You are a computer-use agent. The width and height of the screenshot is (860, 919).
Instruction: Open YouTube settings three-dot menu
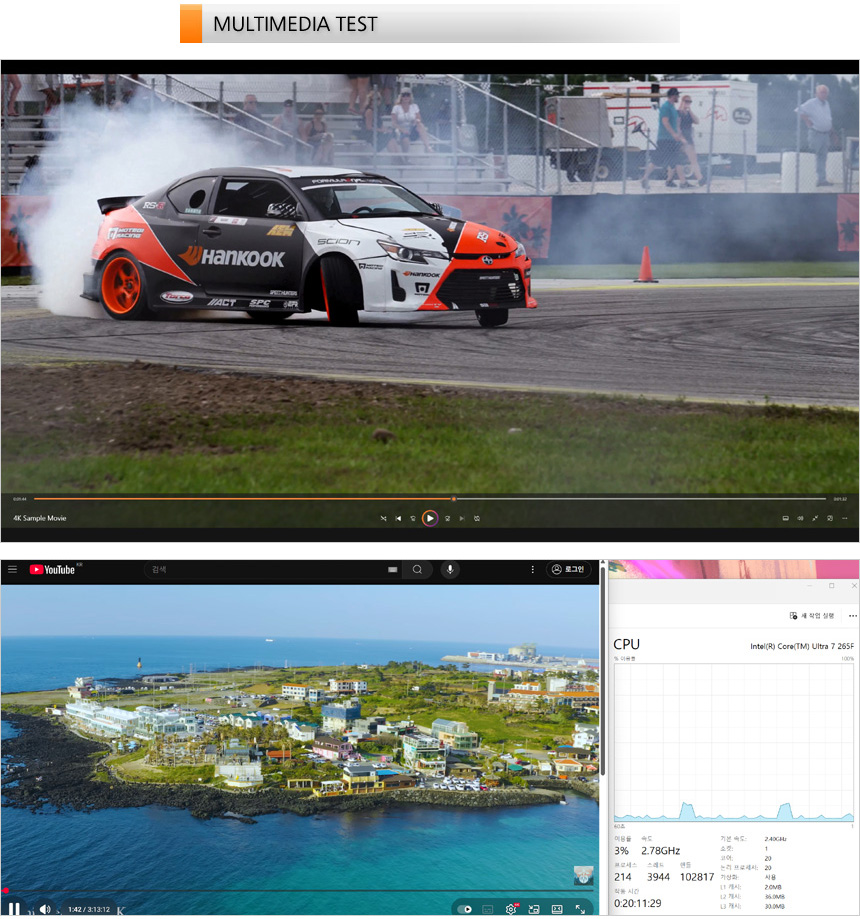point(532,569)
